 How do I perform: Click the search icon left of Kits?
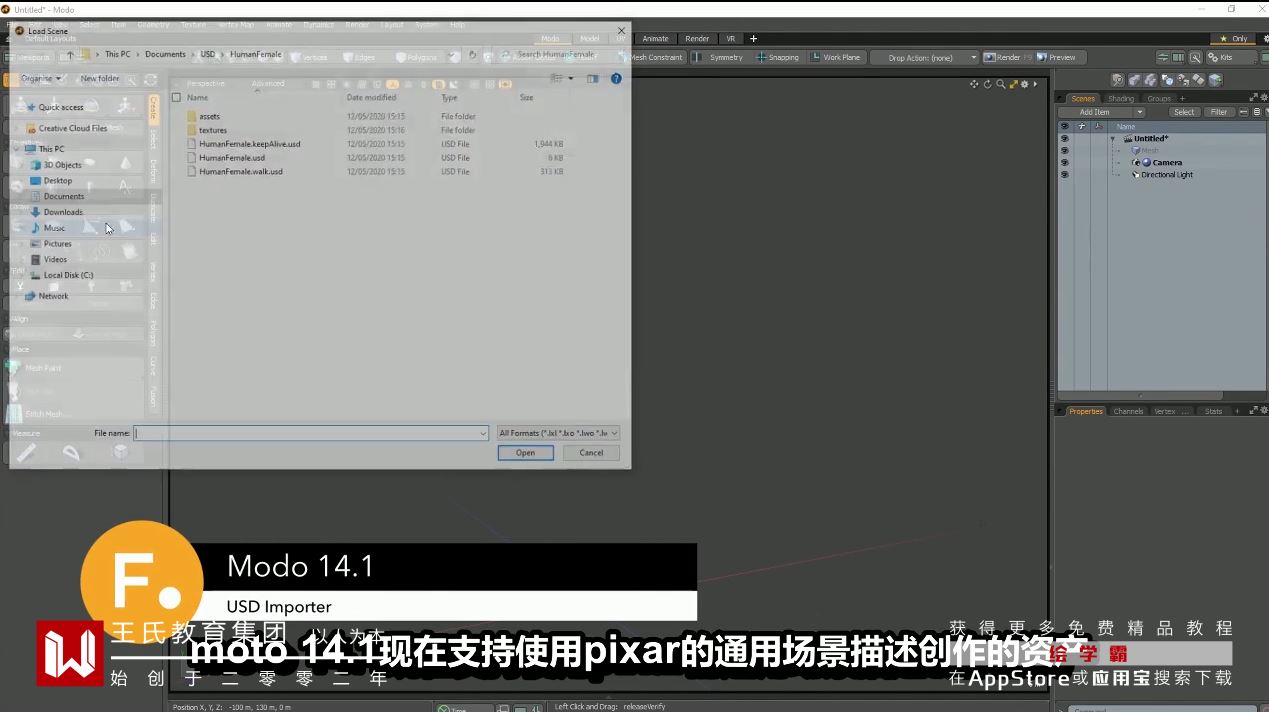coord(1195,57)
